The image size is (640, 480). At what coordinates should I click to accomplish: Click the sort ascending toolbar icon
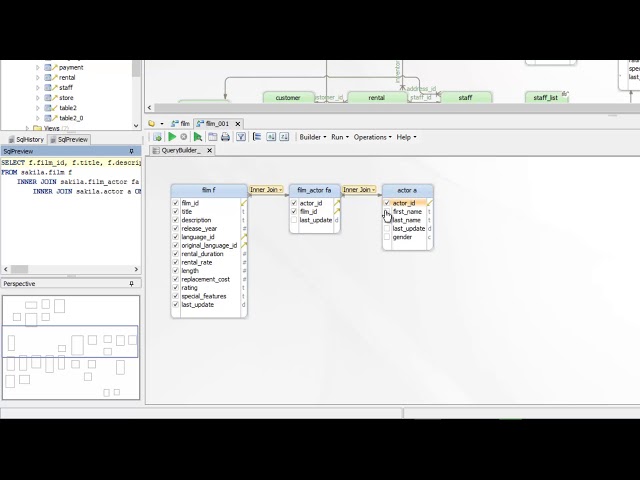click(271, 137)
